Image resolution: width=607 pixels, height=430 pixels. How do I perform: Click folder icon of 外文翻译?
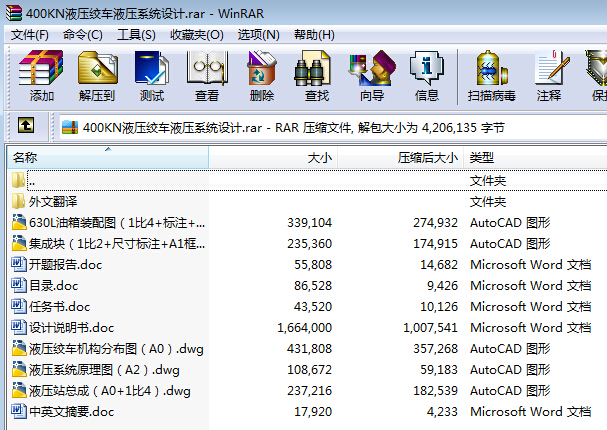pos(18,201)
